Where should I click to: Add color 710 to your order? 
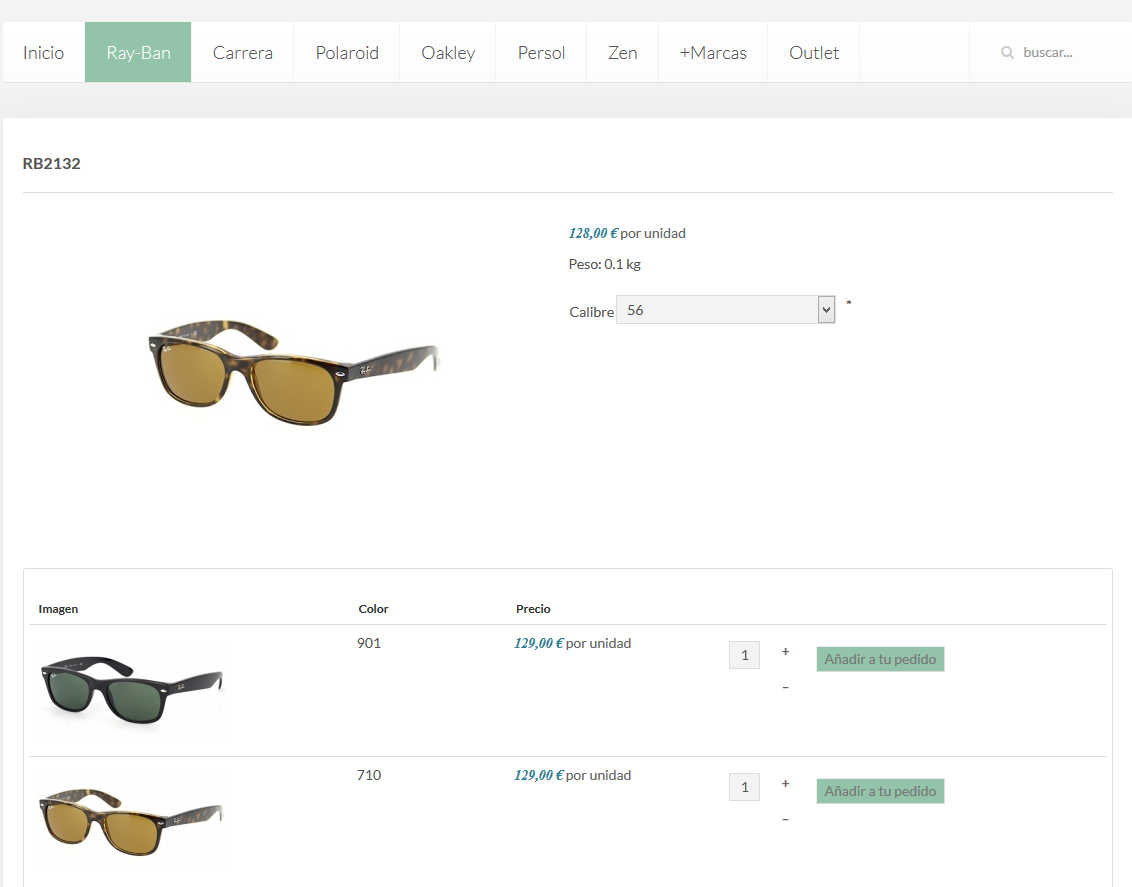coord(880,791)
